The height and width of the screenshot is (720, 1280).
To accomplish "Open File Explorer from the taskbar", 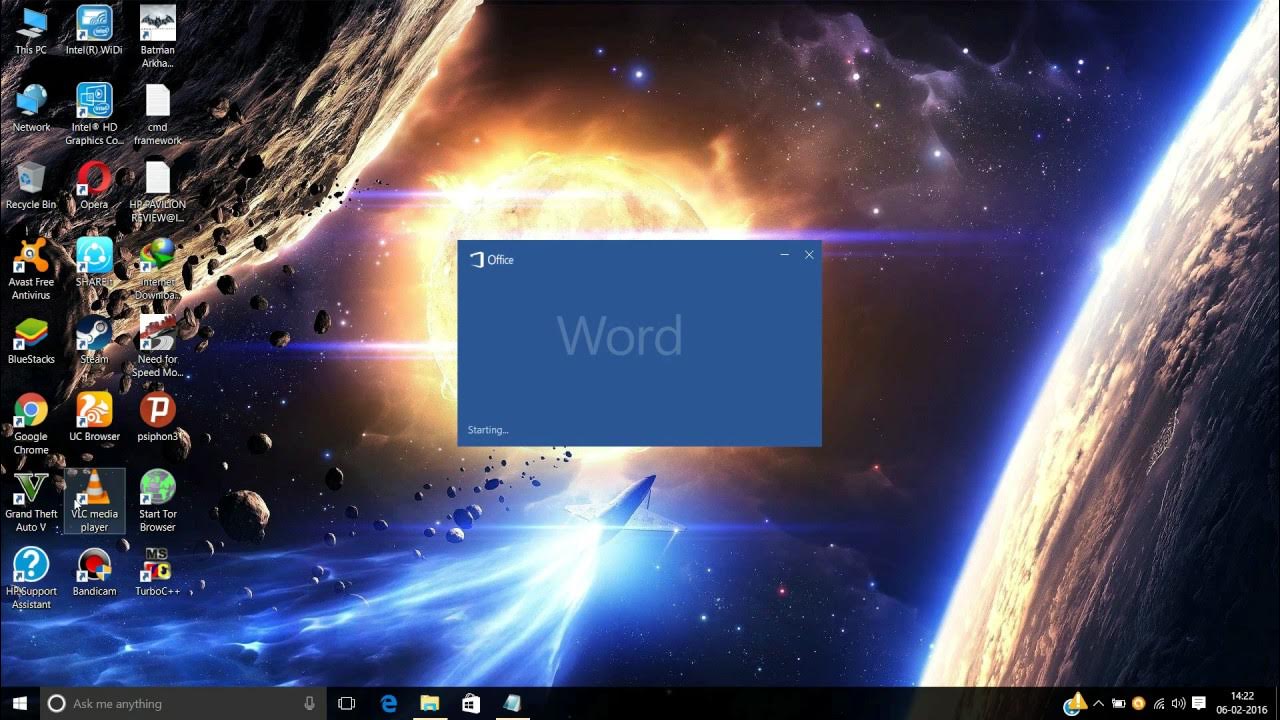I will coord(430,704).
